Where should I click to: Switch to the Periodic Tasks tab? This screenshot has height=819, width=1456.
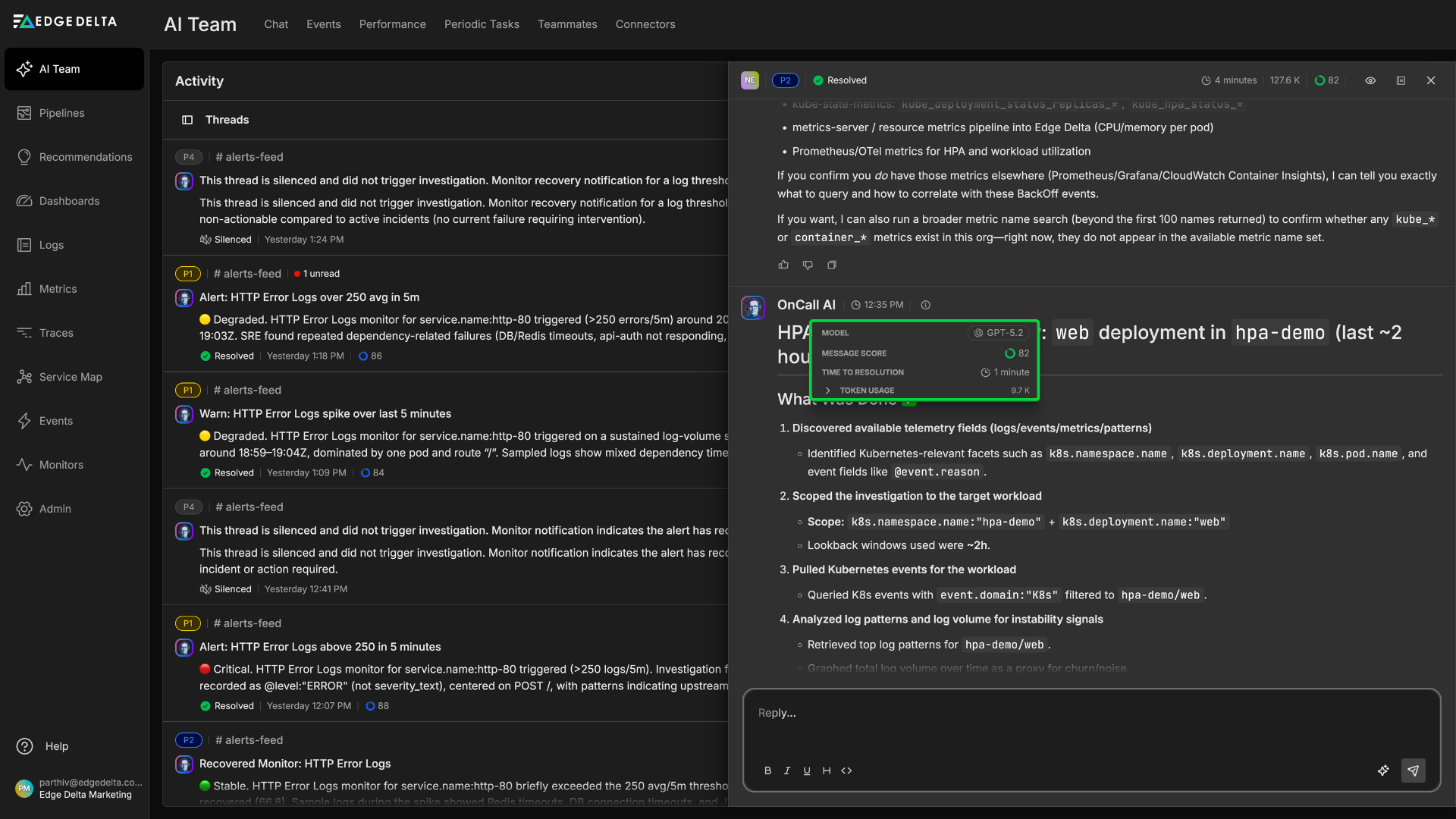(x=482, y=24)
